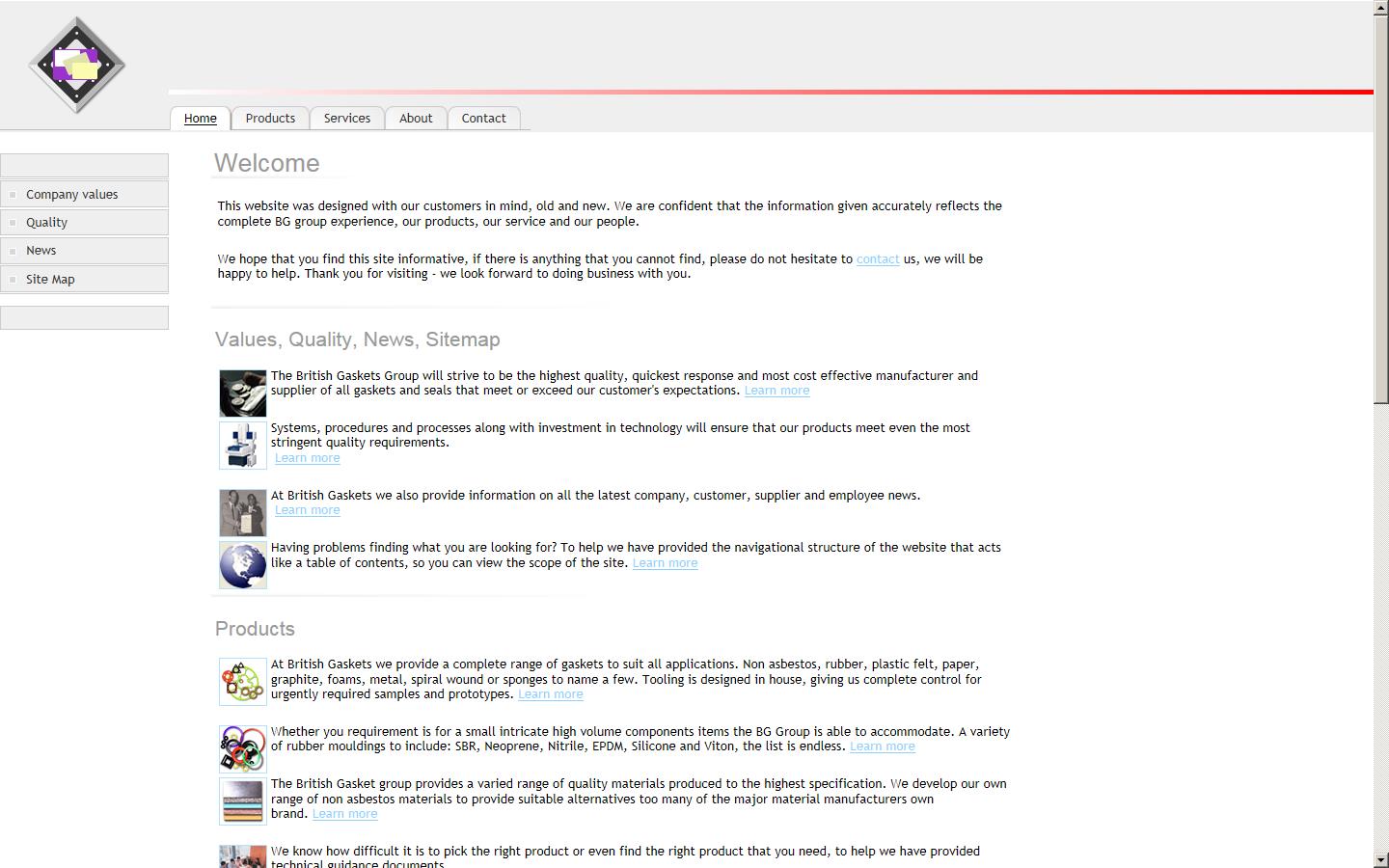The width and height of the screenshot is (1389, 868).
Task: Click the colored rubber rings icon
Action: (x=242, y=748)
